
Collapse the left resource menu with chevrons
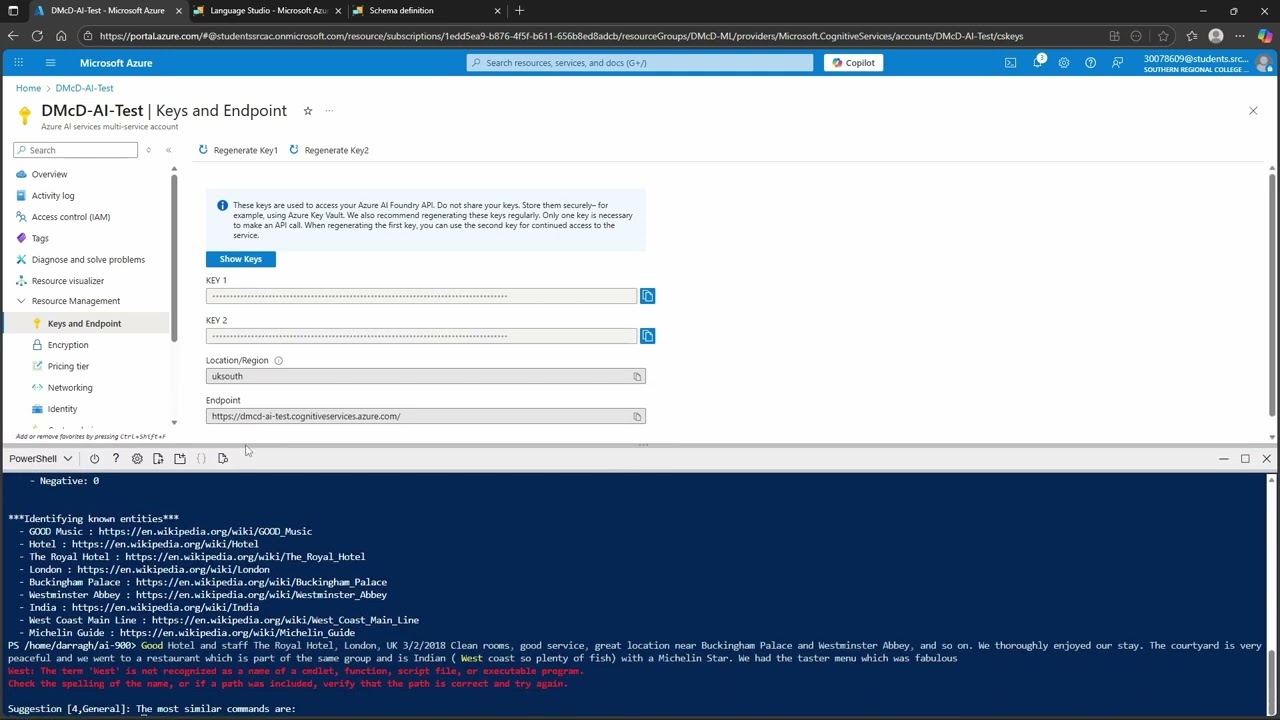click(168, 150)
